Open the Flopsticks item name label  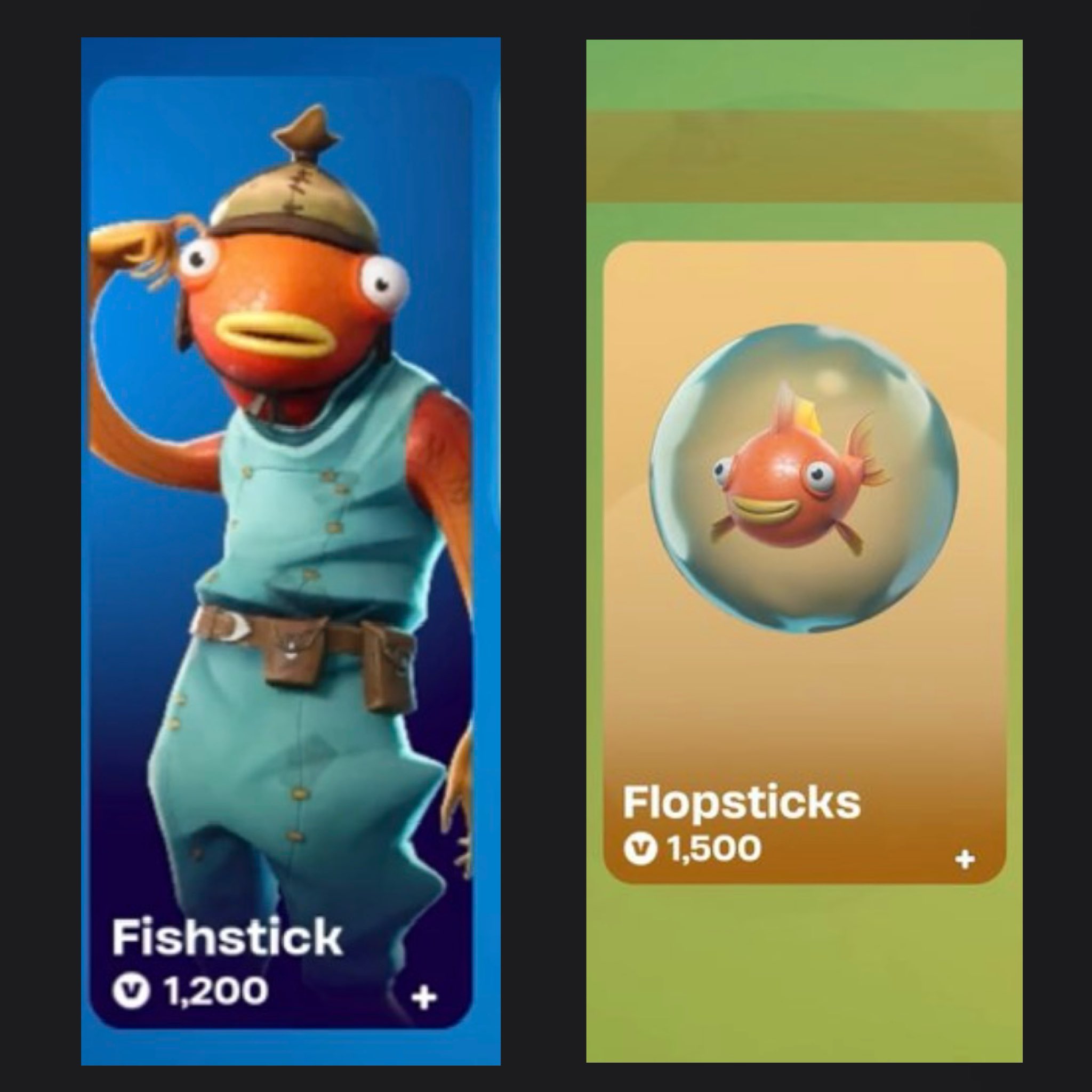tap(741, 802)
